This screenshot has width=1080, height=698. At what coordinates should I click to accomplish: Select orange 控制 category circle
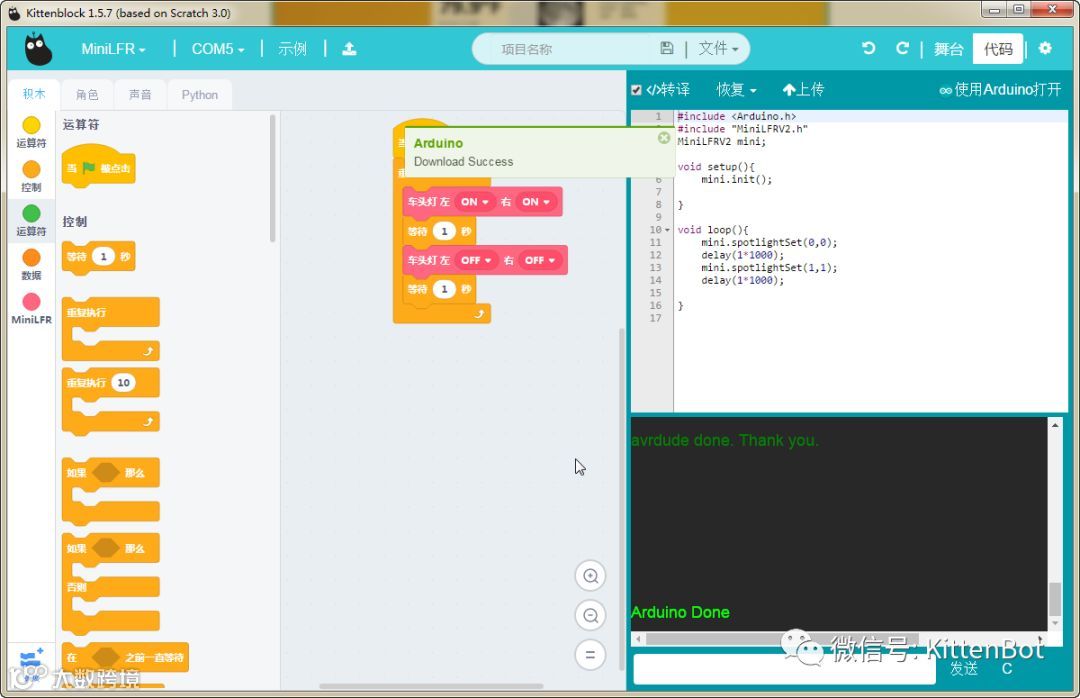(x=31, y=169)
